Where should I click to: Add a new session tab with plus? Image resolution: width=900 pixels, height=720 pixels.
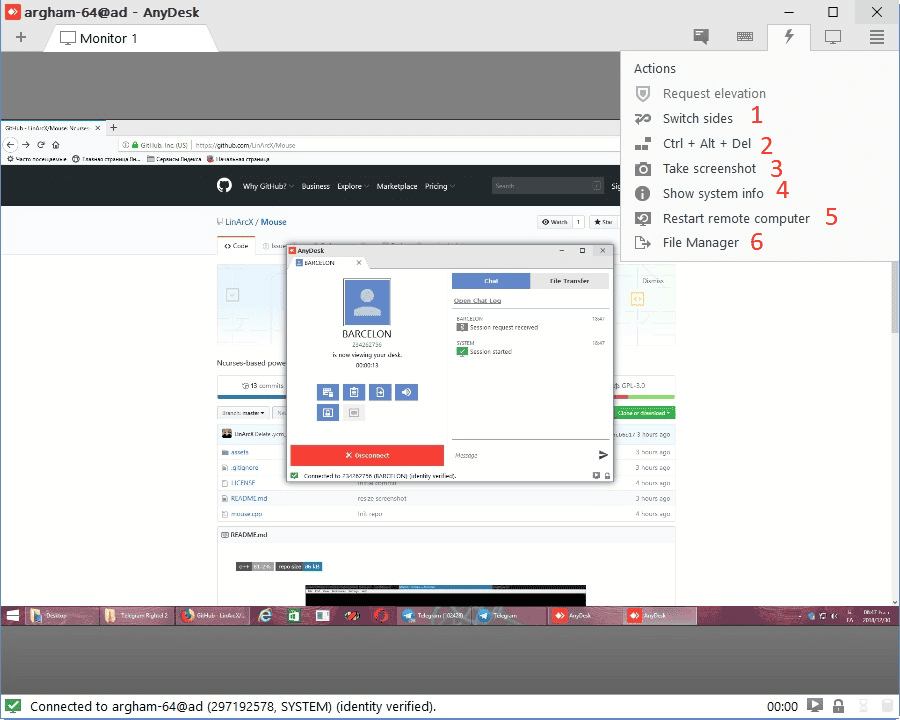pos(21,37)
